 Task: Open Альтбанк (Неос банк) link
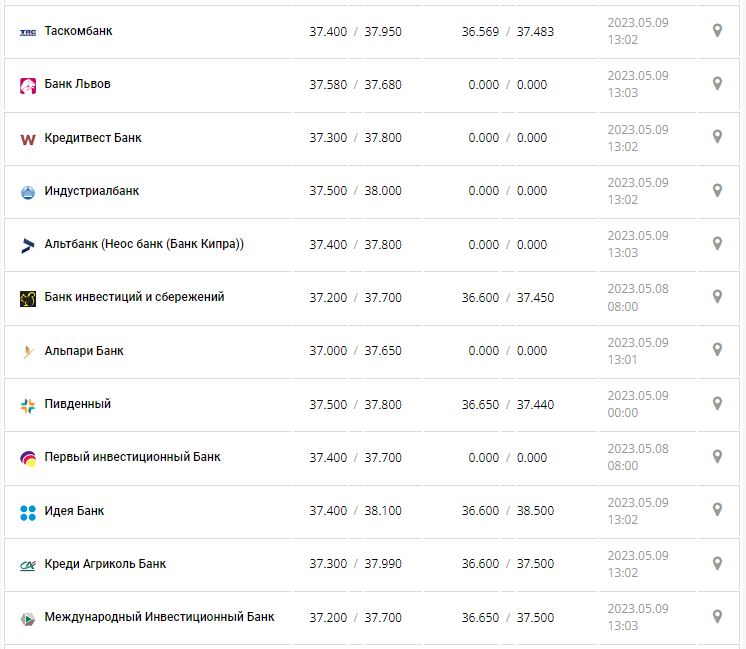[144, 244]
